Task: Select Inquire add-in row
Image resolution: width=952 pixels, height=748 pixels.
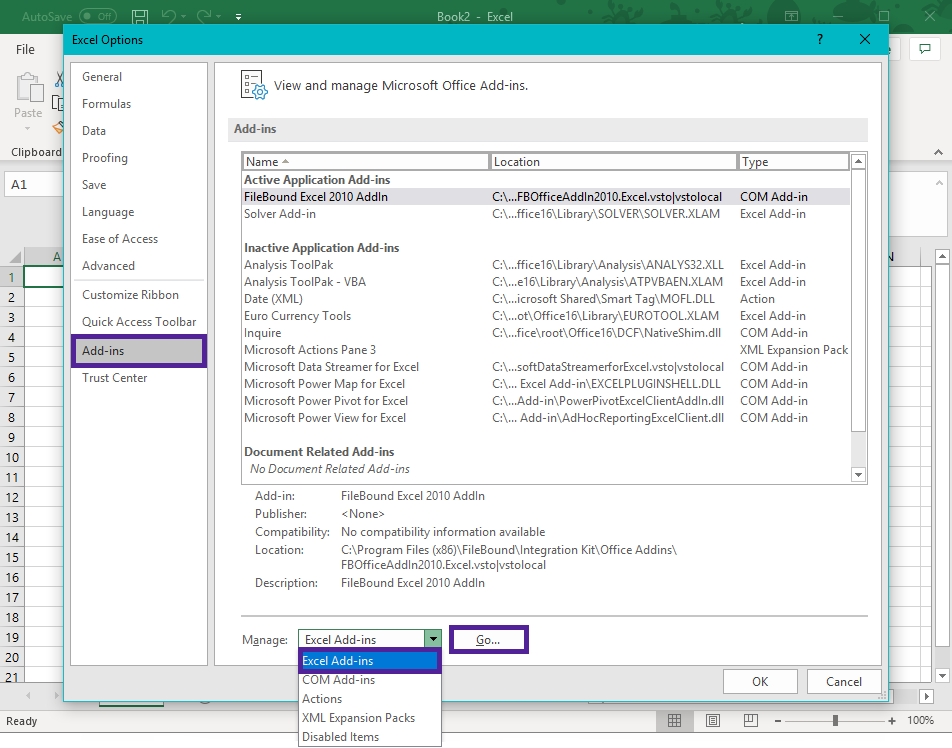Action: [546, 333]
